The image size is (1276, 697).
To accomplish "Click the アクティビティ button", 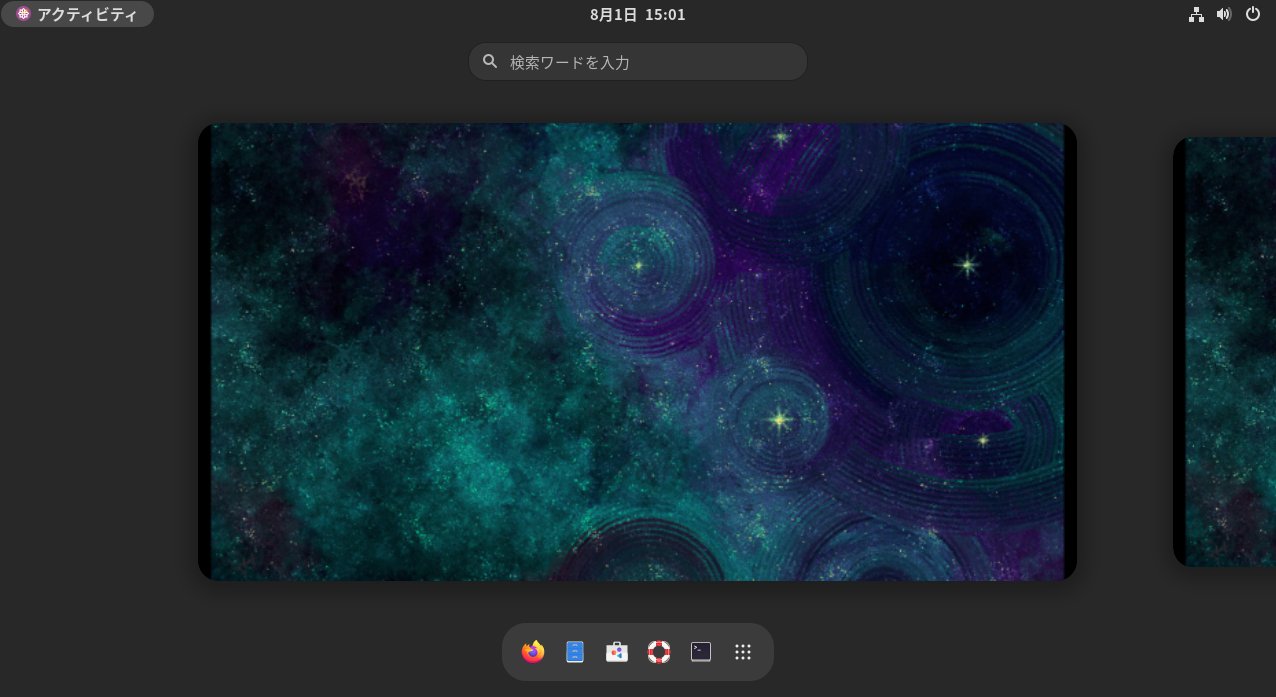I will (78, 14).
